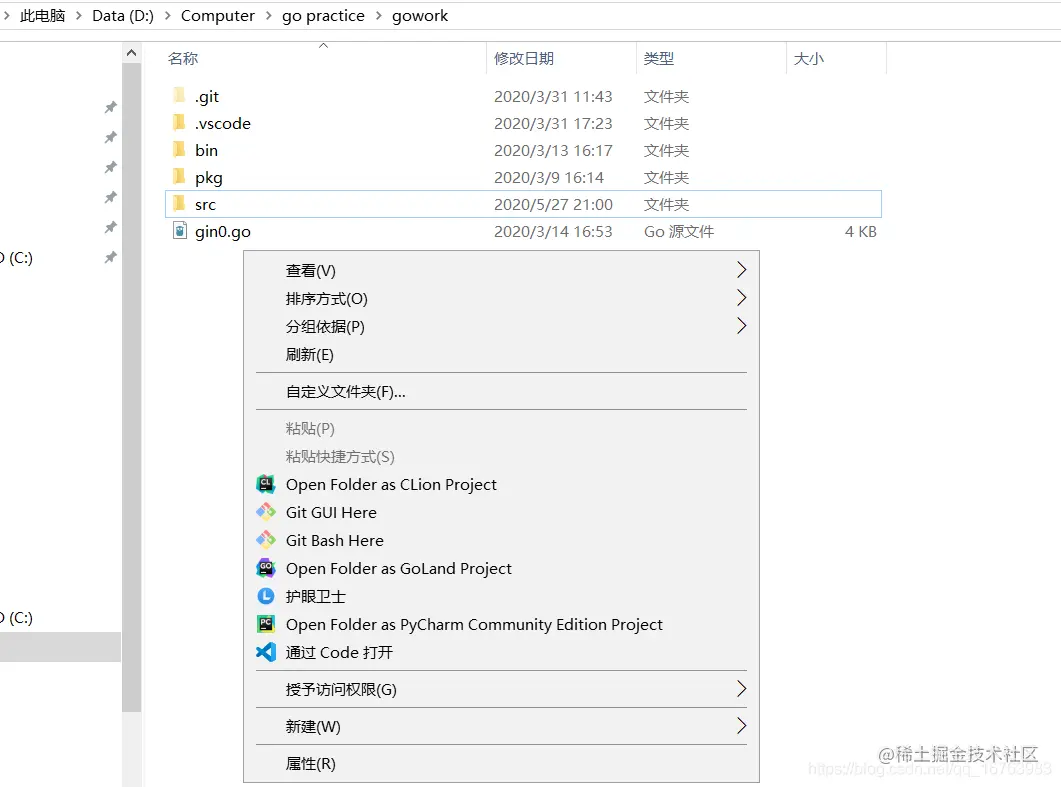
Task: Click the CLion icon in context menu
Action: pyautogui.click(x=265, y=484)
